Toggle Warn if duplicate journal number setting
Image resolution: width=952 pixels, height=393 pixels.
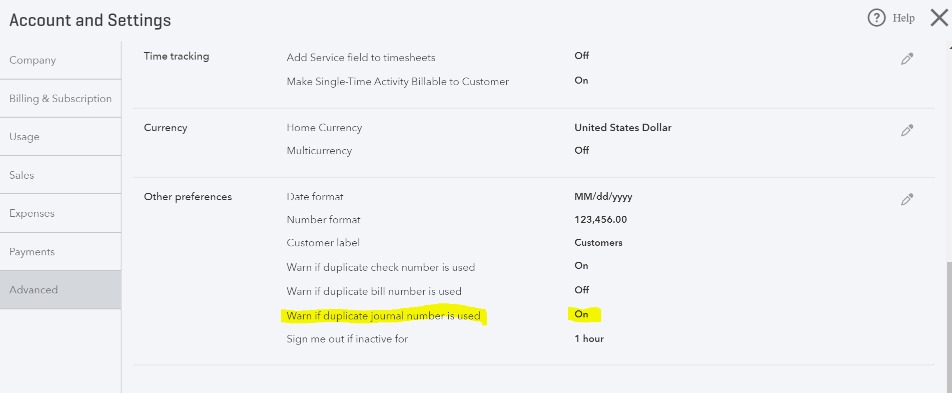[x=581, y=314]
